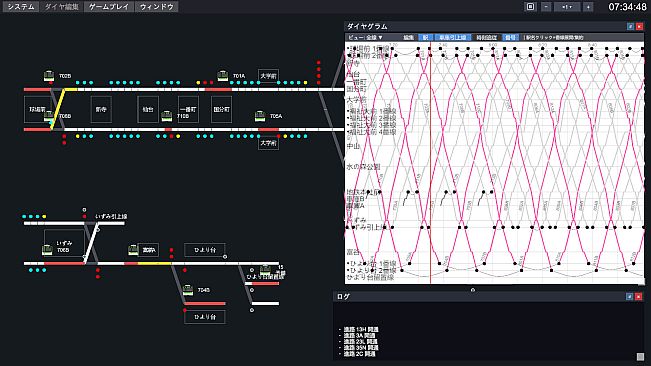Click the white crossover switch at いずみ
This screenshot has width=651, height=366.
pyautogui.click(x=92, y=243)
